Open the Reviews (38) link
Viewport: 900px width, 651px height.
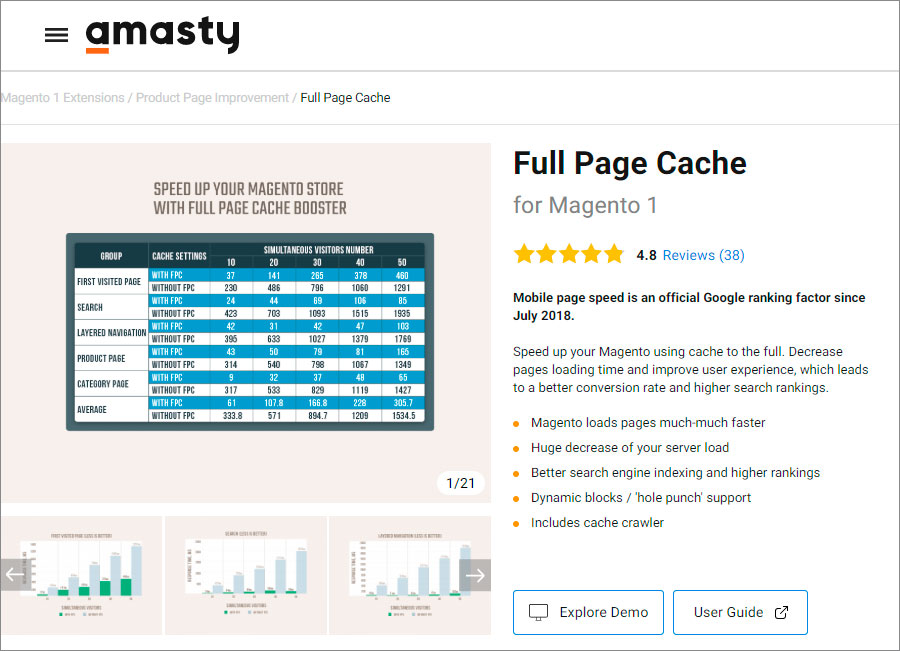point(703,255)
